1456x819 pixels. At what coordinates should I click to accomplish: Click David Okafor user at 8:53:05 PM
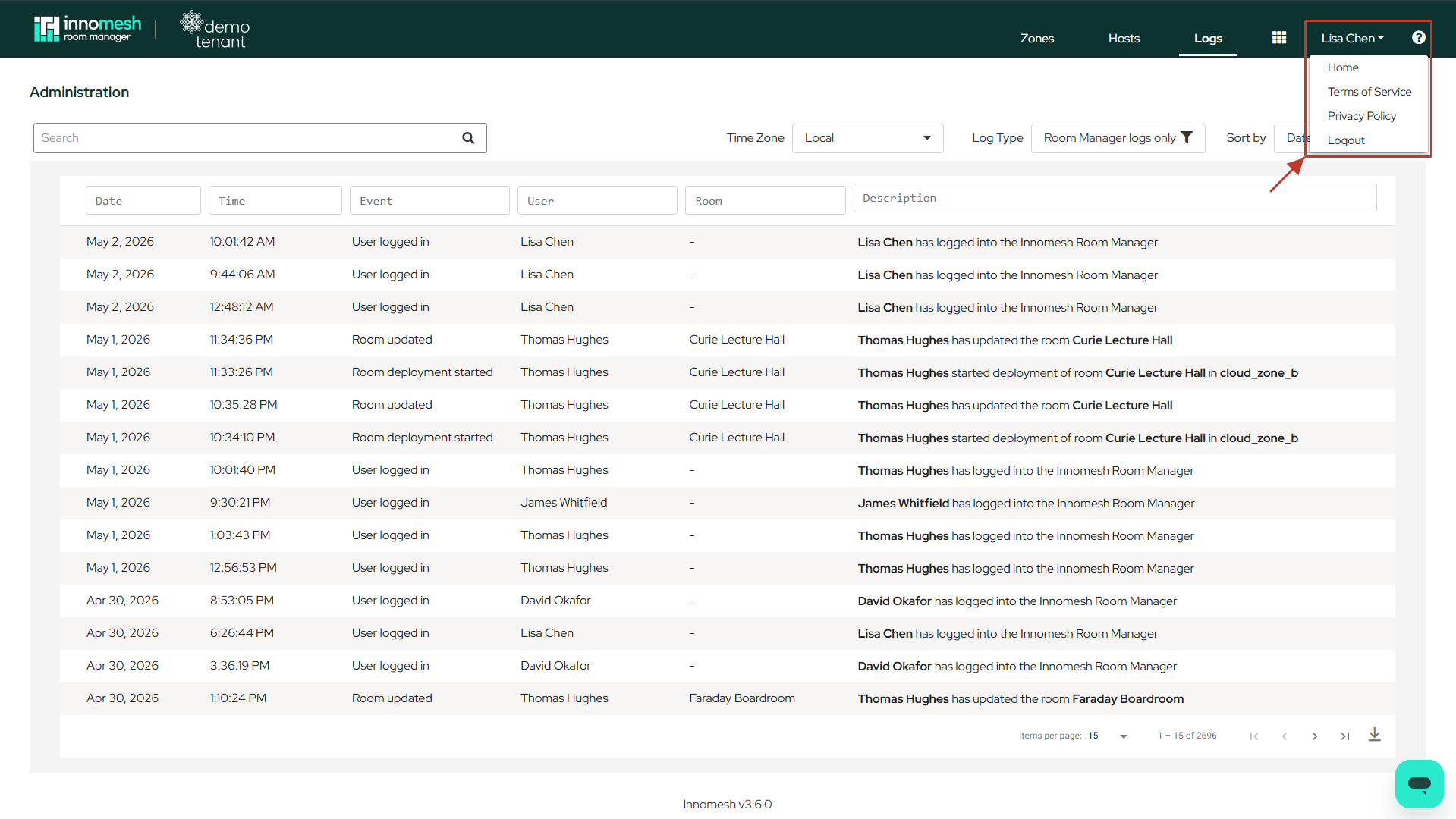coord(555,601)
